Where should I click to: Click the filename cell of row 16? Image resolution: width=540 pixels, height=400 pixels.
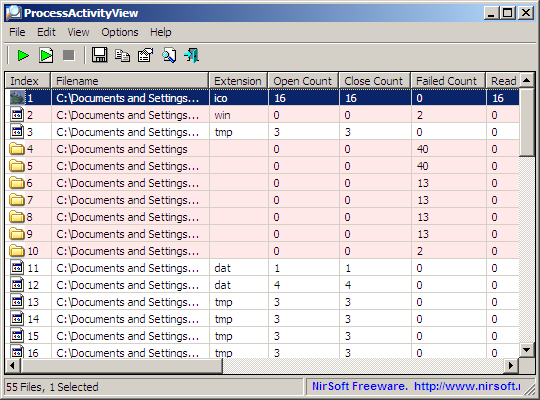[x=130, y=352]
